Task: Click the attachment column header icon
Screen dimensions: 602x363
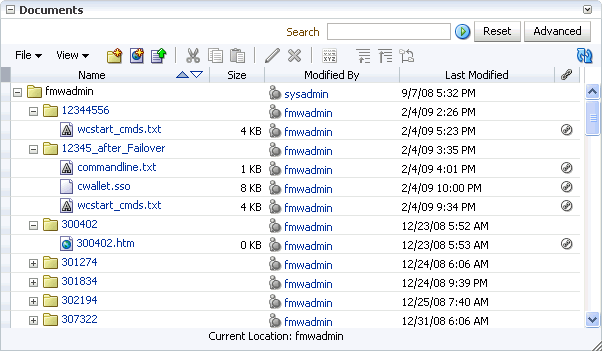Action: tap(567, 75)
